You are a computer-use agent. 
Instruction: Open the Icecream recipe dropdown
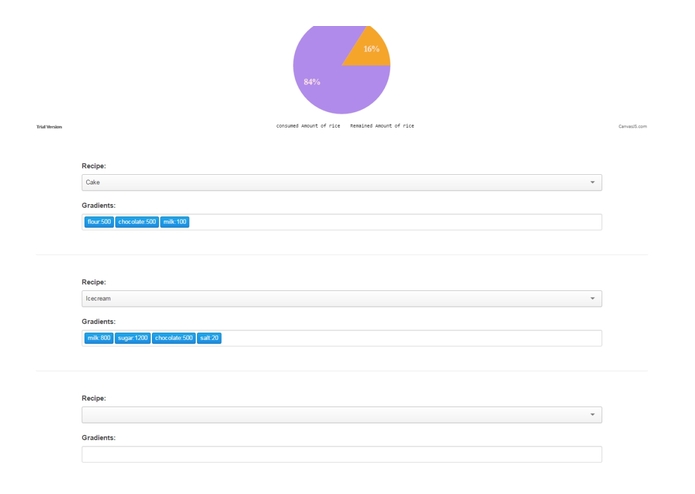[341, 299]
